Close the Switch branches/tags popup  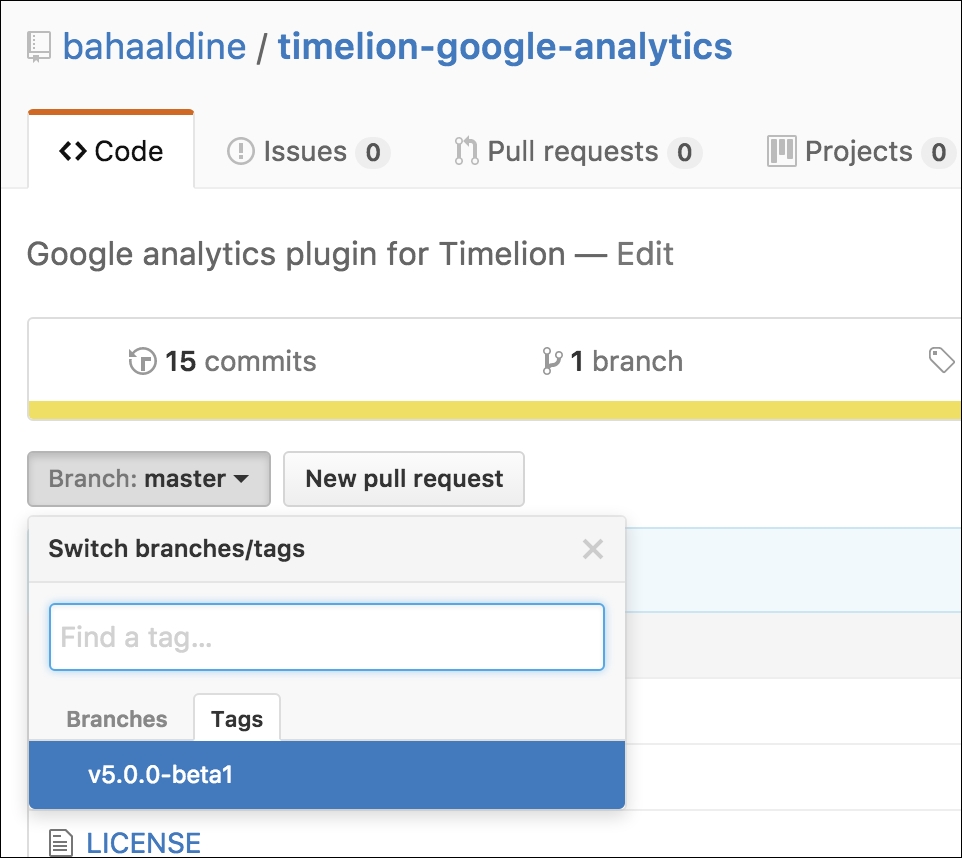click(x=593, y=549)
